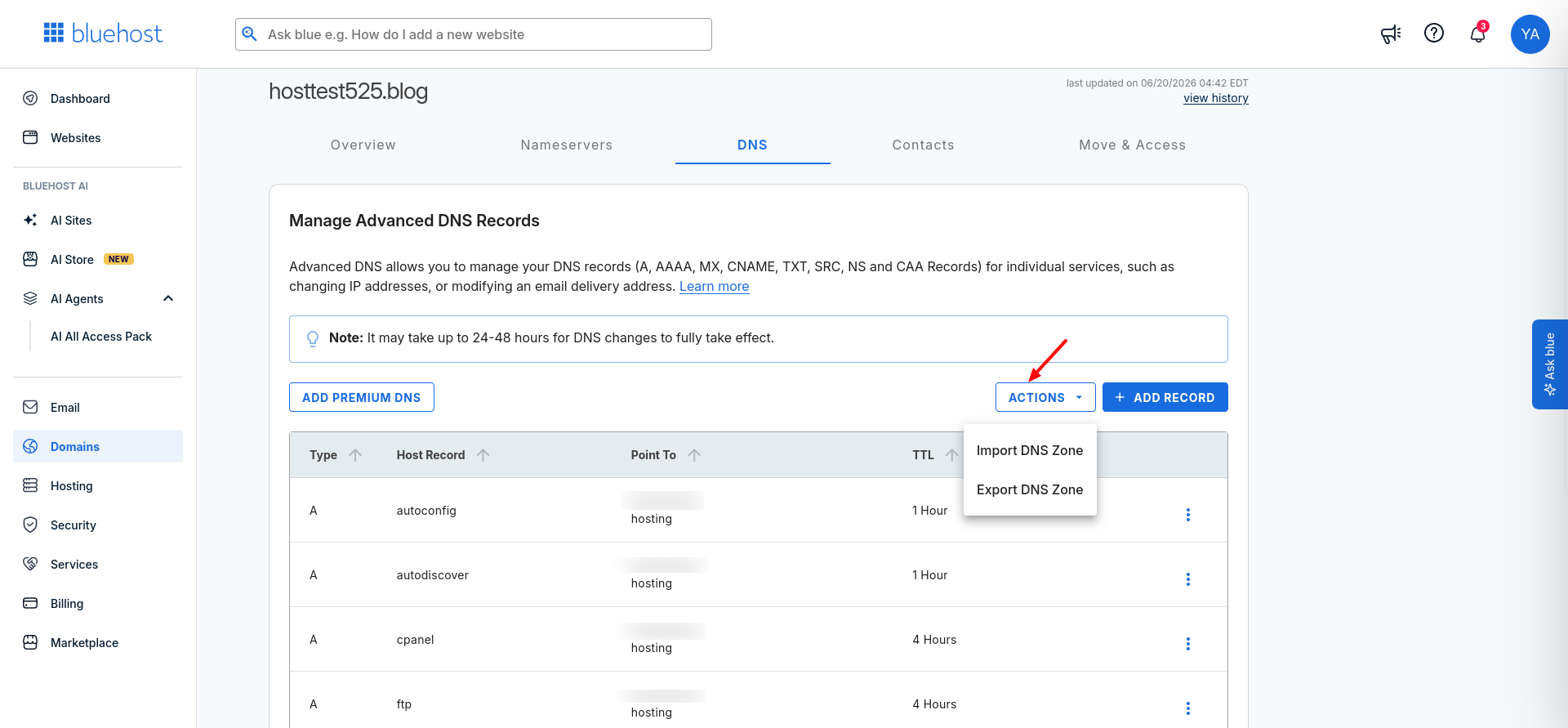Click the lightbulb note icon
The image size is (1568, 728).
coord(313,338)
